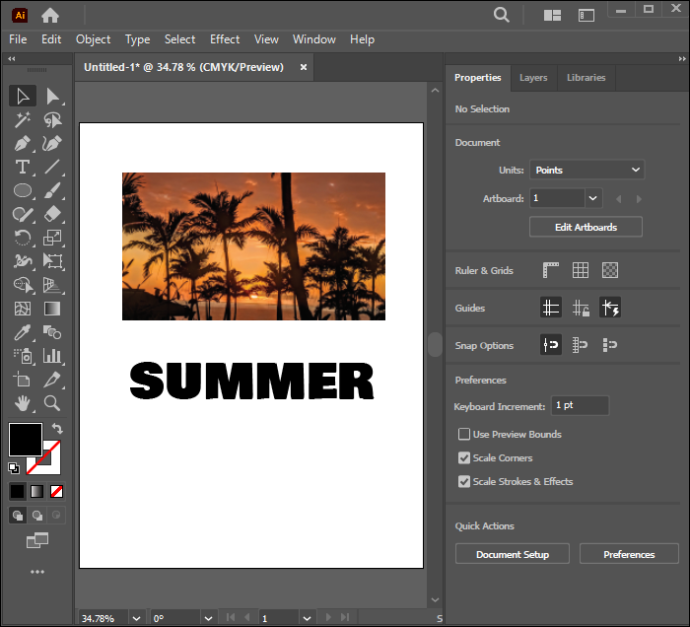
Task: Toggle smart guides icon
Action: [x=610, y=308]
